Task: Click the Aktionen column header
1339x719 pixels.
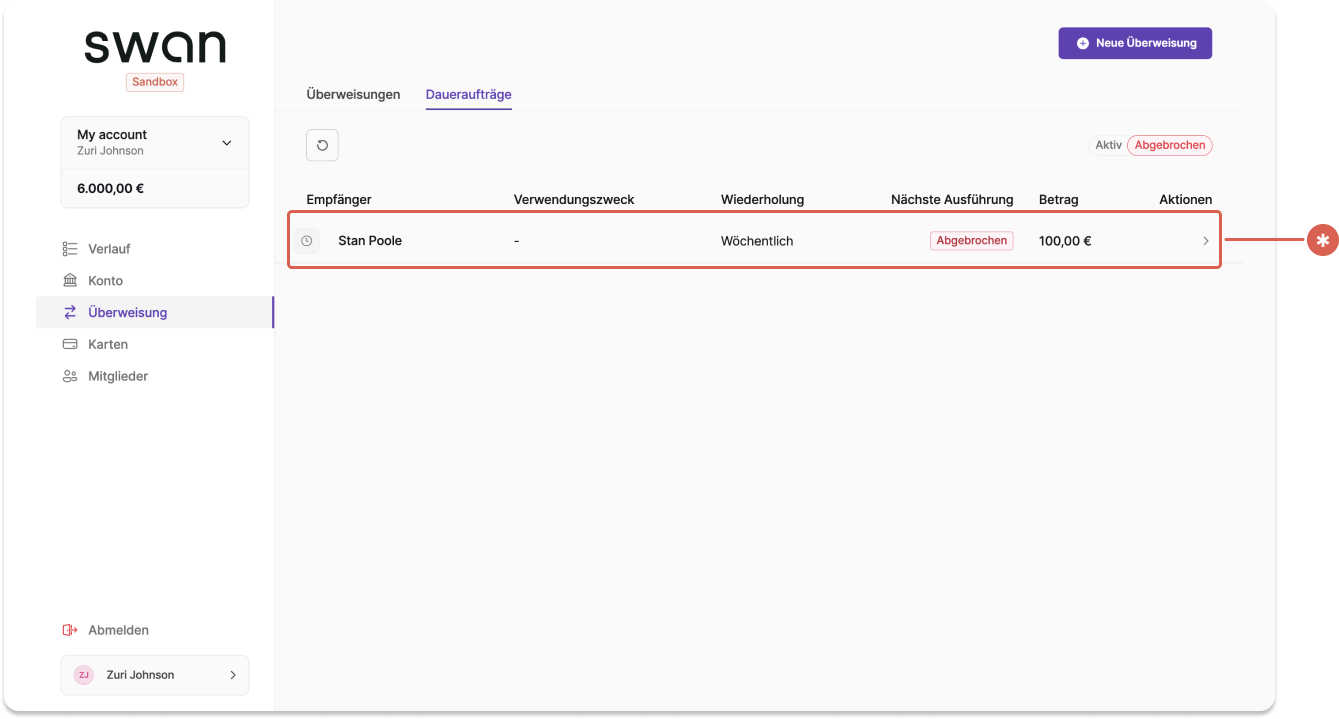Action: coord(1186,199)
